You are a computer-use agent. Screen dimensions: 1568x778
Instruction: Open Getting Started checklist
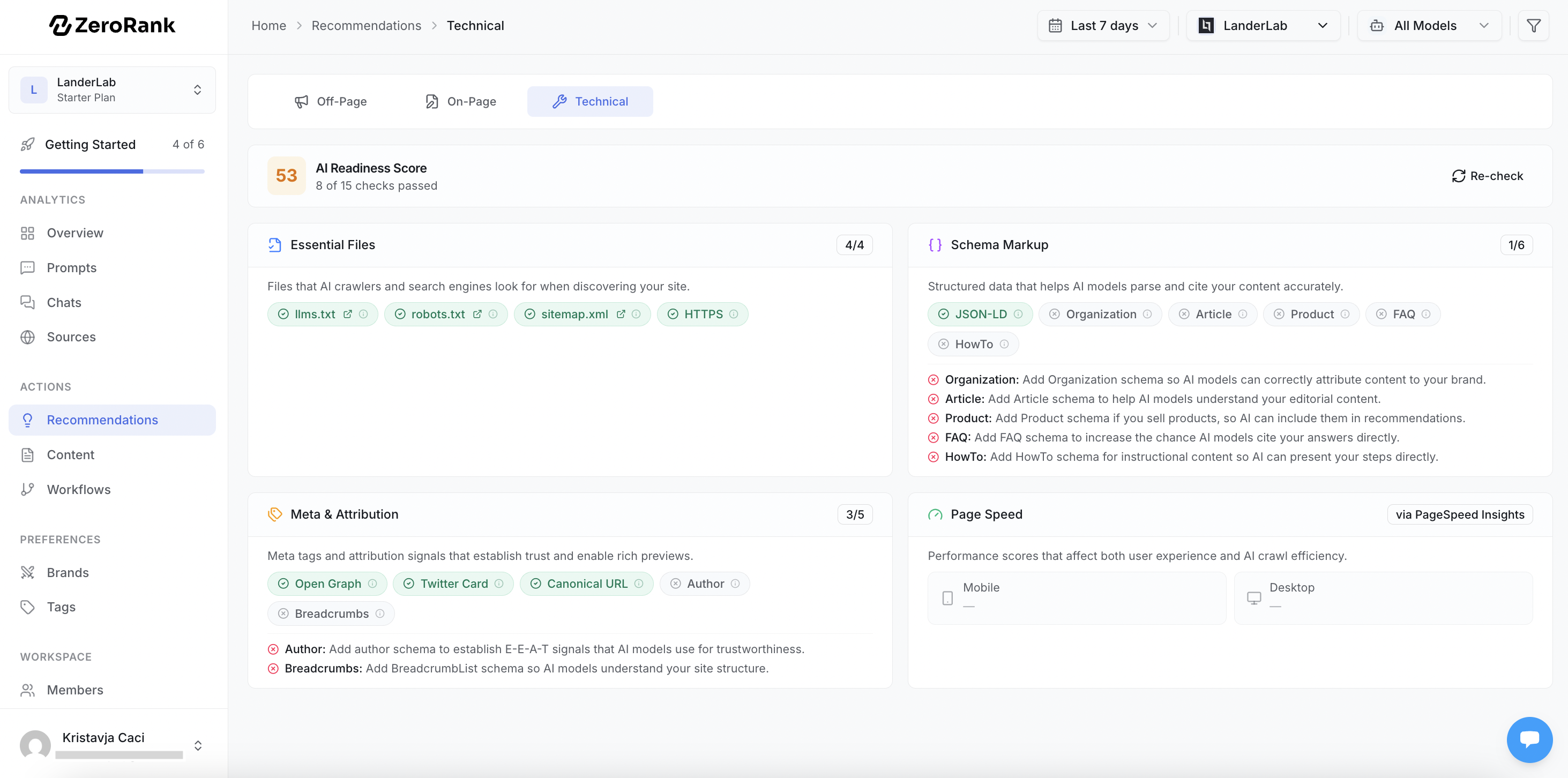[112, 144]
